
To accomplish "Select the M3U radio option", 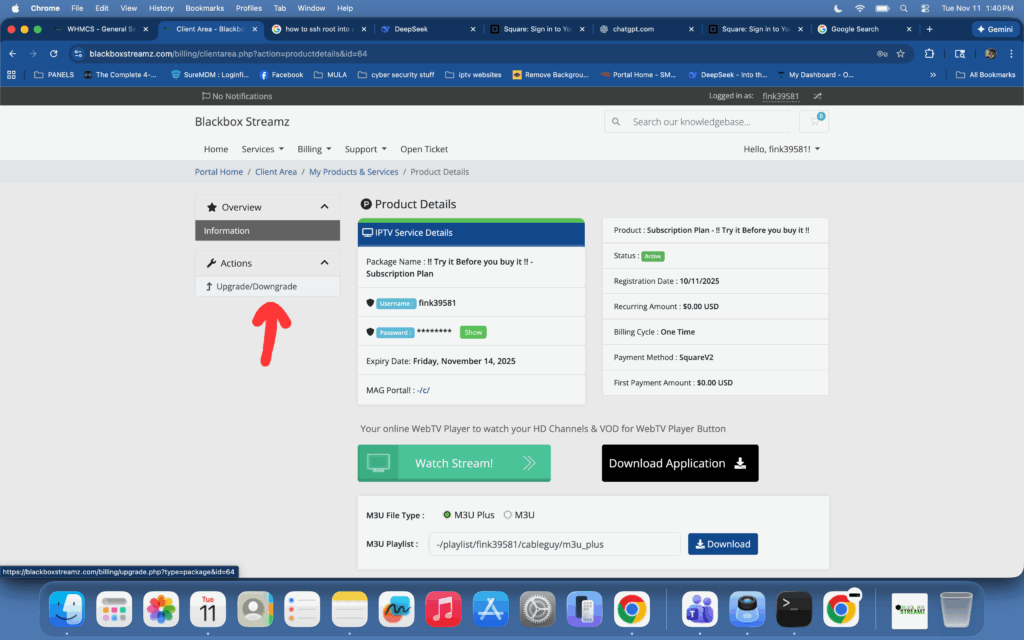I will (507, 515).
